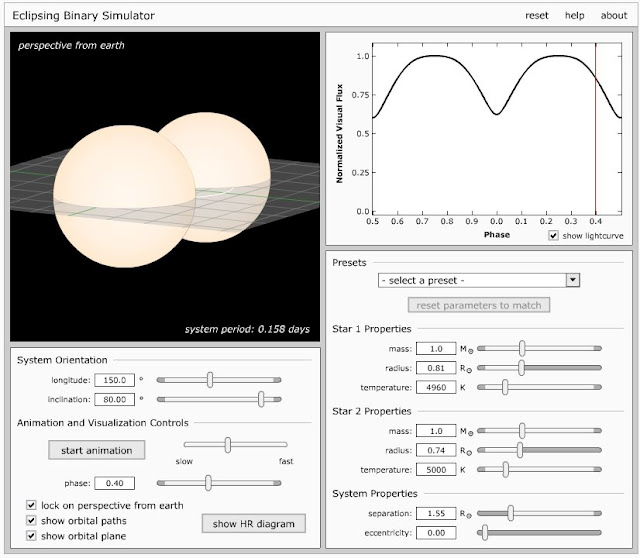Click Star 1 mass input field

436,349
